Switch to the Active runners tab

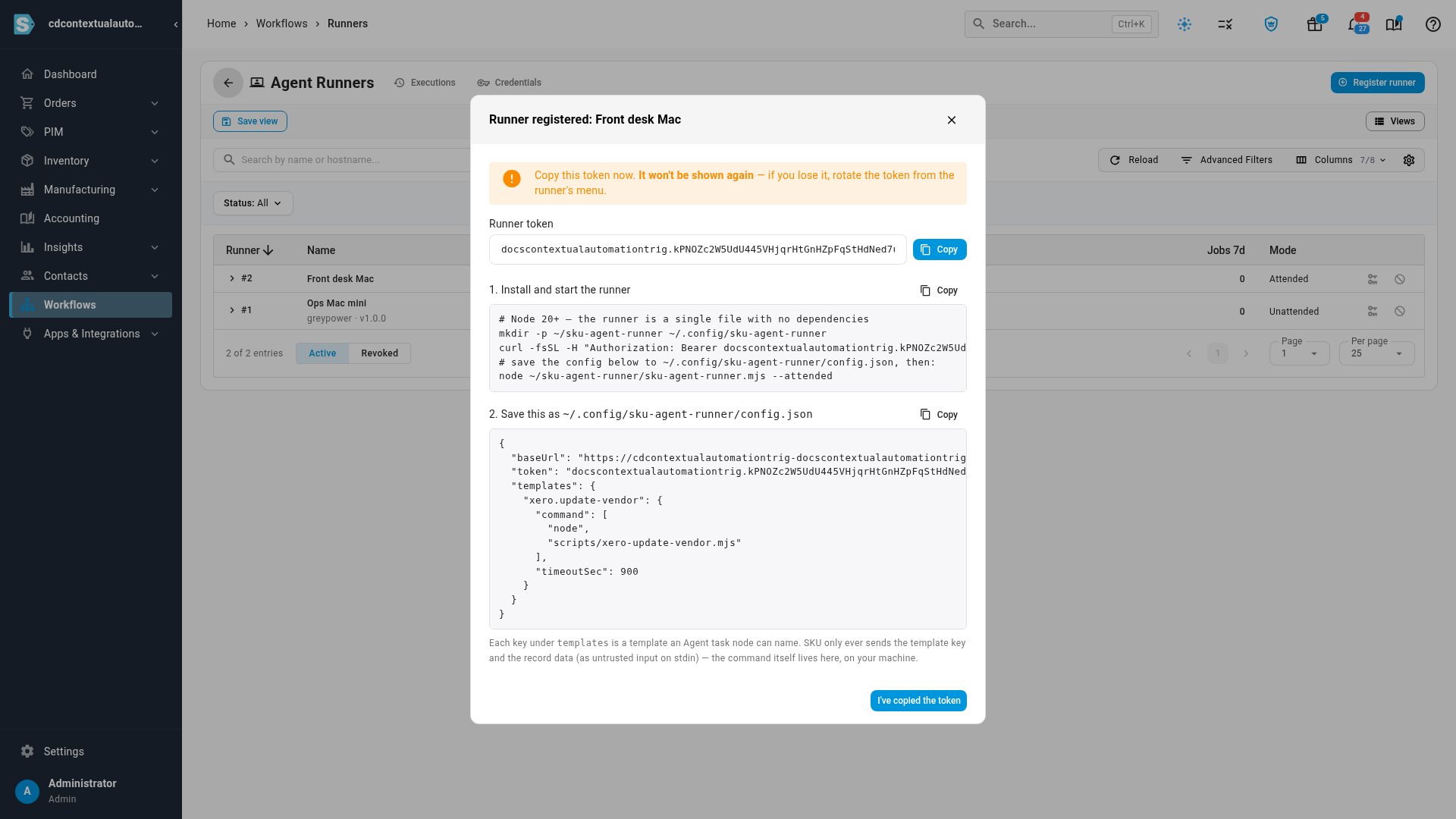[x=322, y=353]
